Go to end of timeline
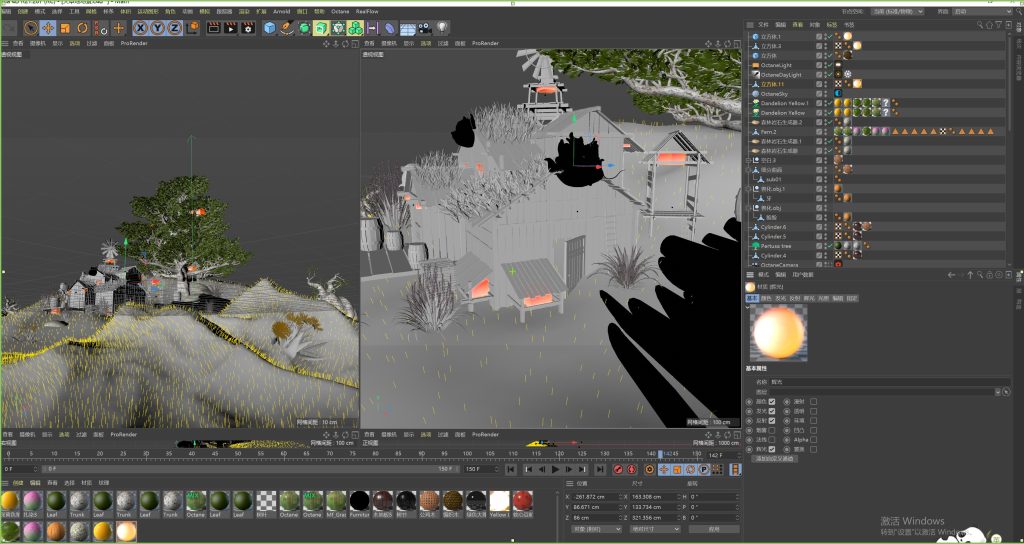Viewport: 1024px width, 544px height. coord(600,469)
